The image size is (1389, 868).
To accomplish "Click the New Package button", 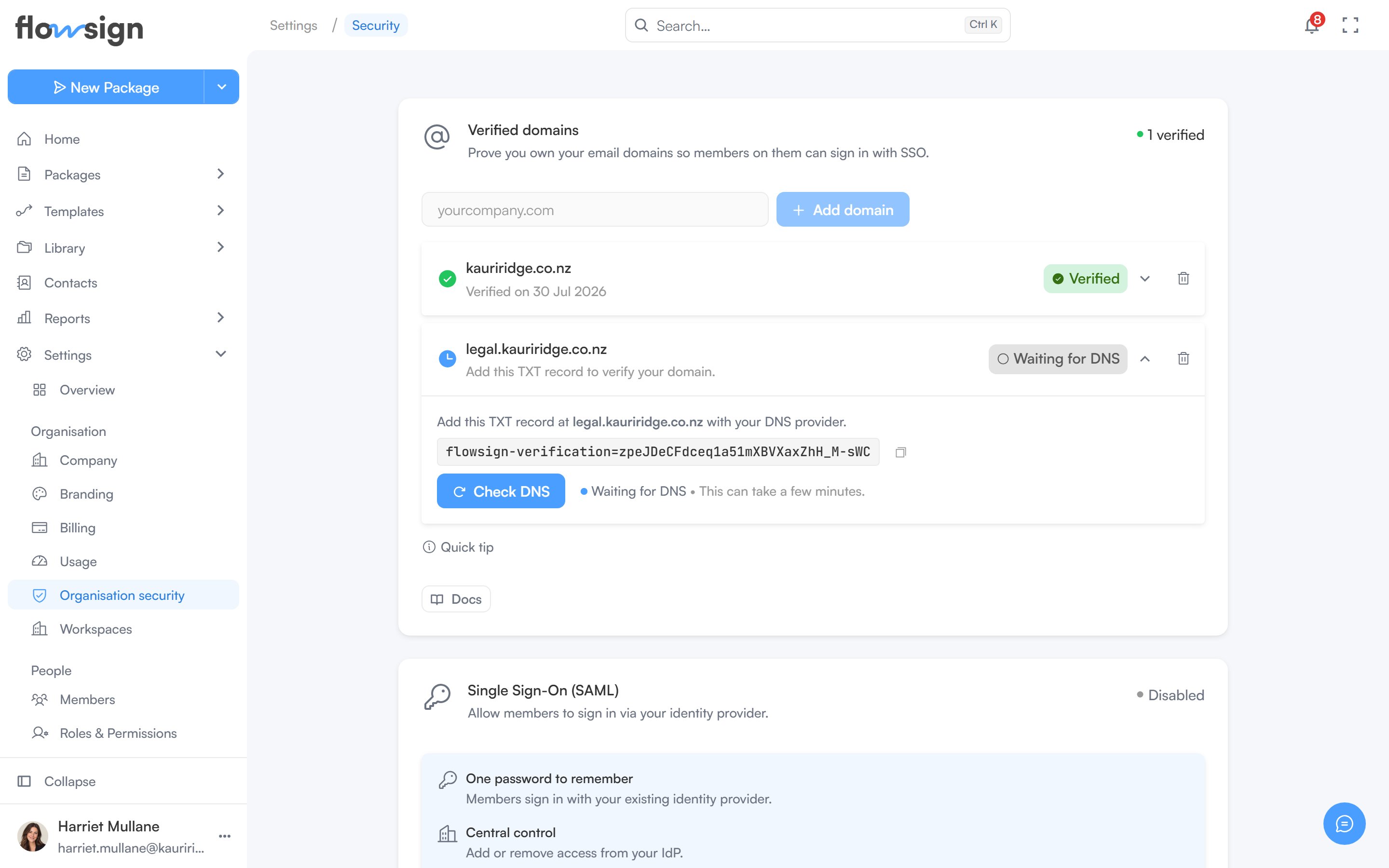I will point(106,87).
